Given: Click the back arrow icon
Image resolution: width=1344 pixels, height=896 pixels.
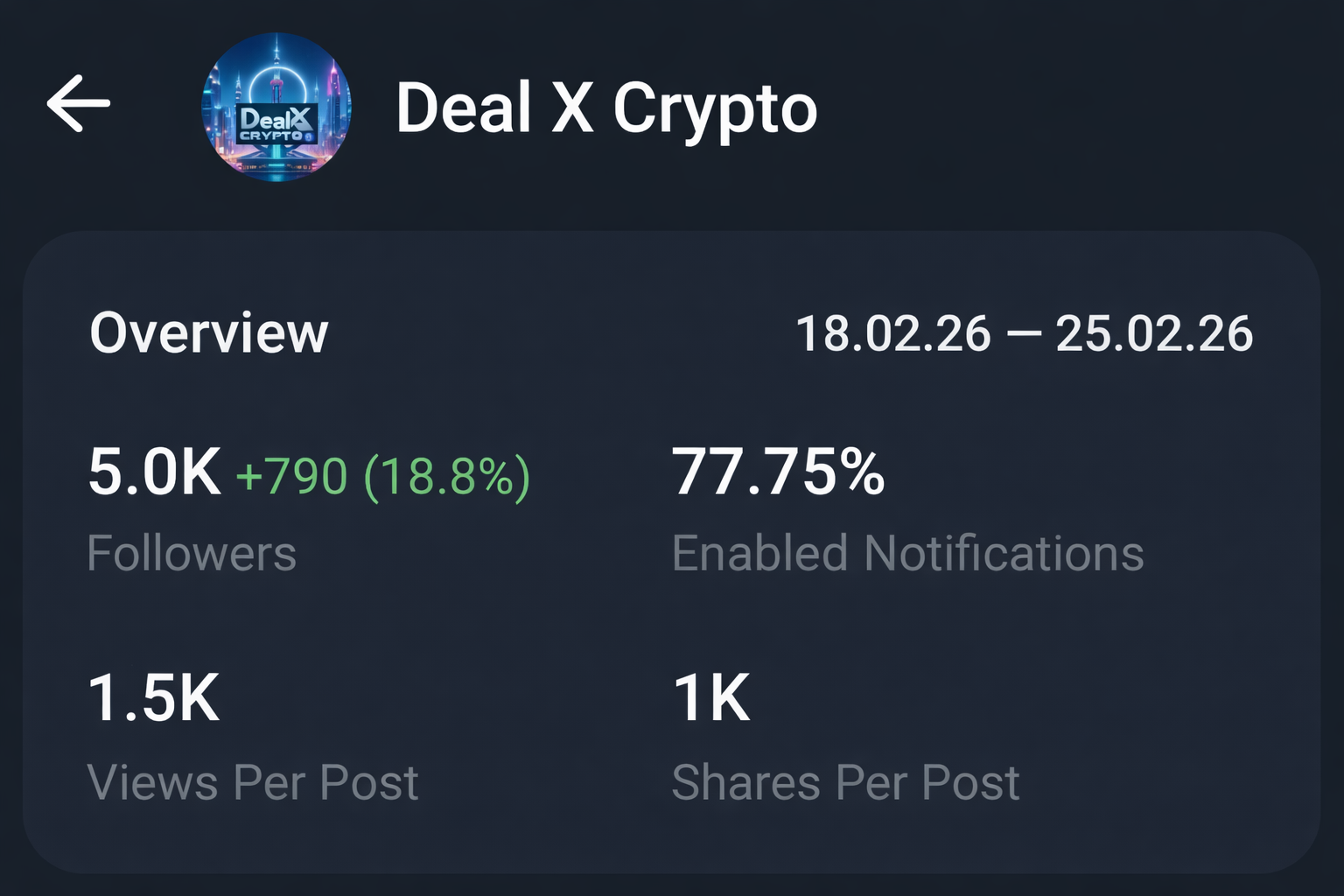Looking at the screenshot, I should click(79, 102).
